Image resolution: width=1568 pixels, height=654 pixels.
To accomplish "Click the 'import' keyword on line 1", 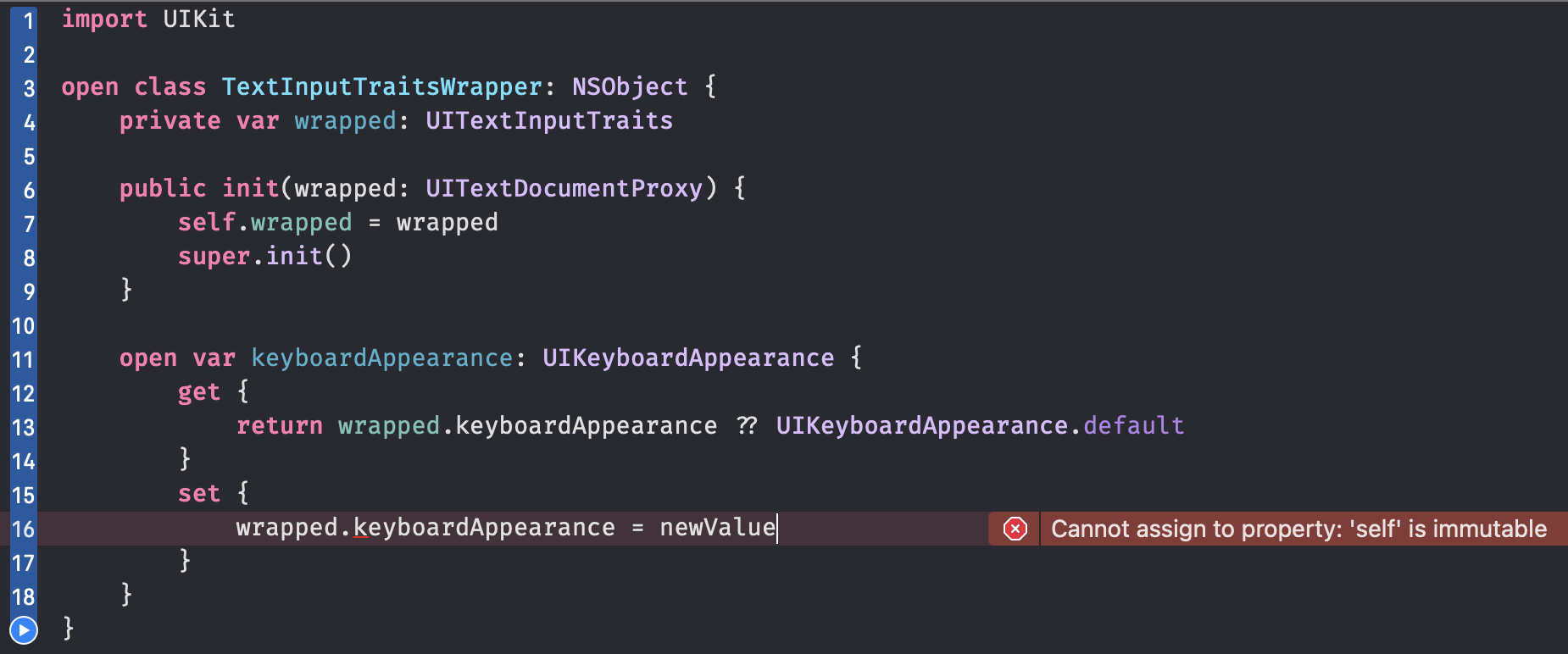I will tap(104, 19).
